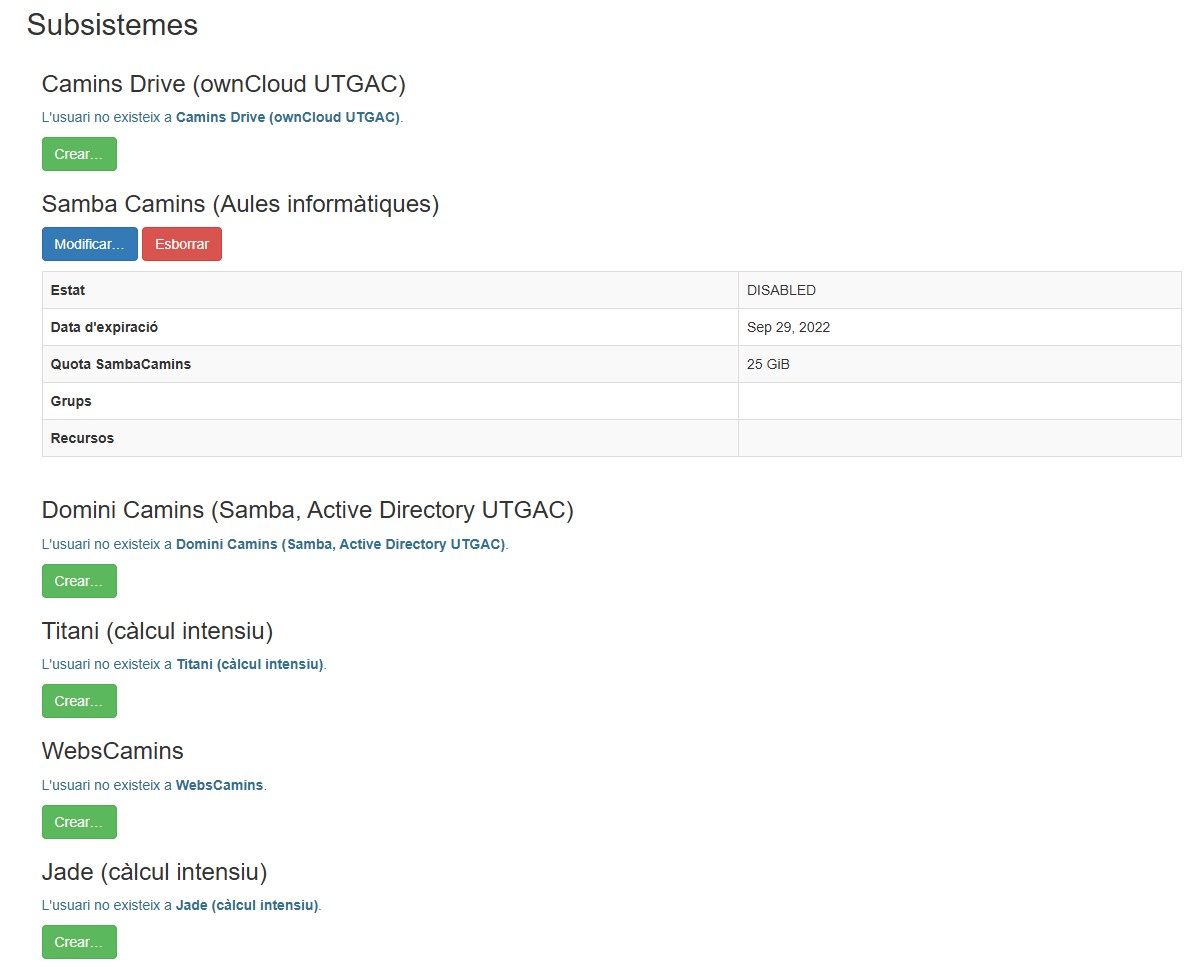Open the bold Jade (càlcul intensiu) link

click(246, 906)
